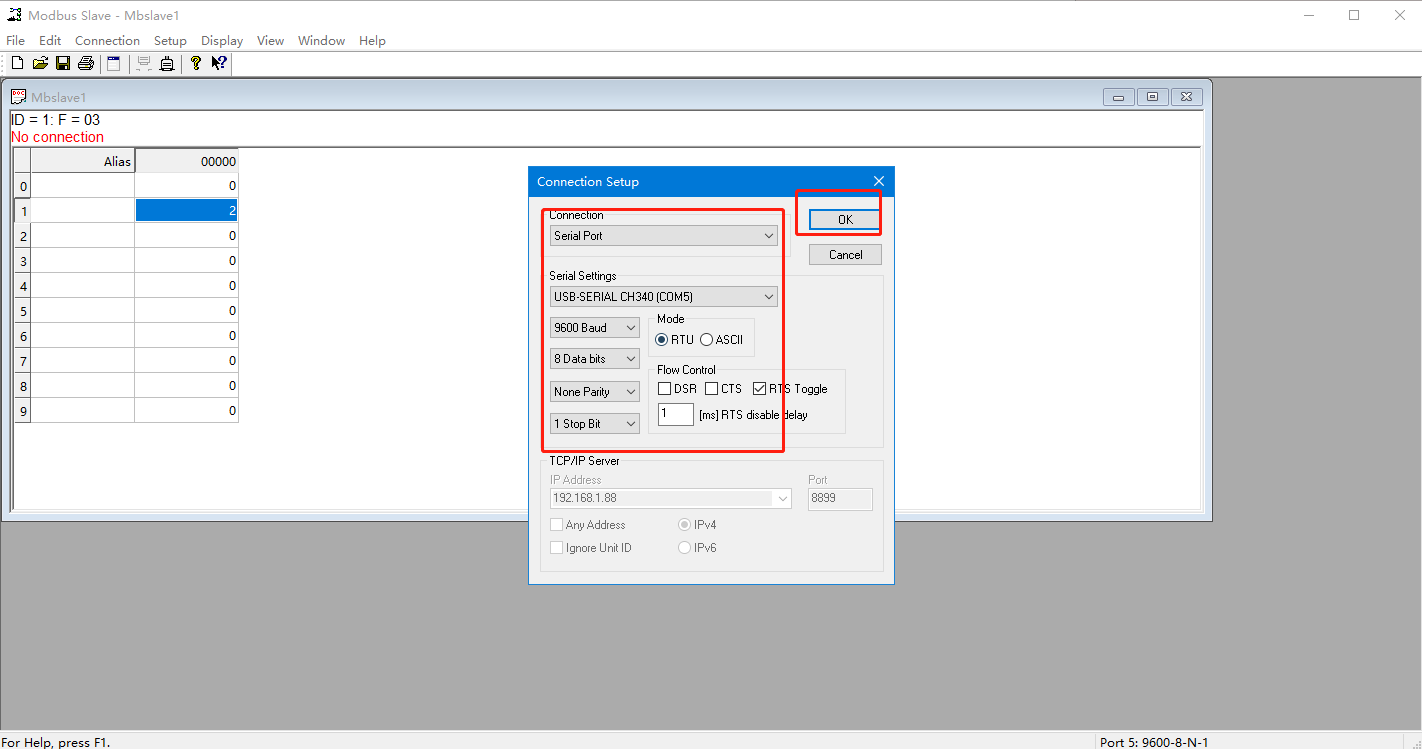Open the Serial Port connection type dropdown
The height and width of the screenshot is (749, 1422).
point(664,236)
